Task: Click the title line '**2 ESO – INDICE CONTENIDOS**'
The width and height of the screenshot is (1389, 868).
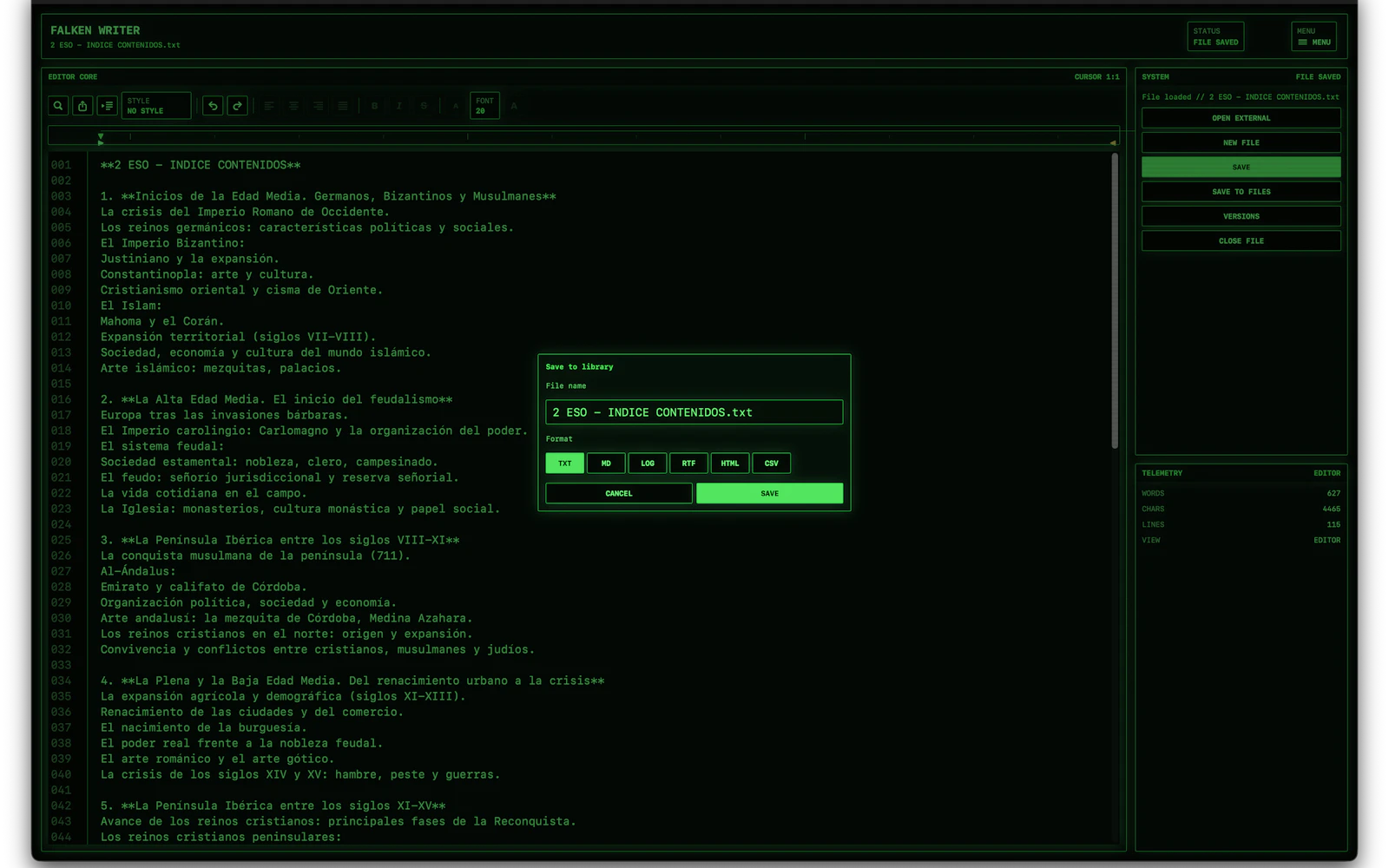Action: [201, 165]
